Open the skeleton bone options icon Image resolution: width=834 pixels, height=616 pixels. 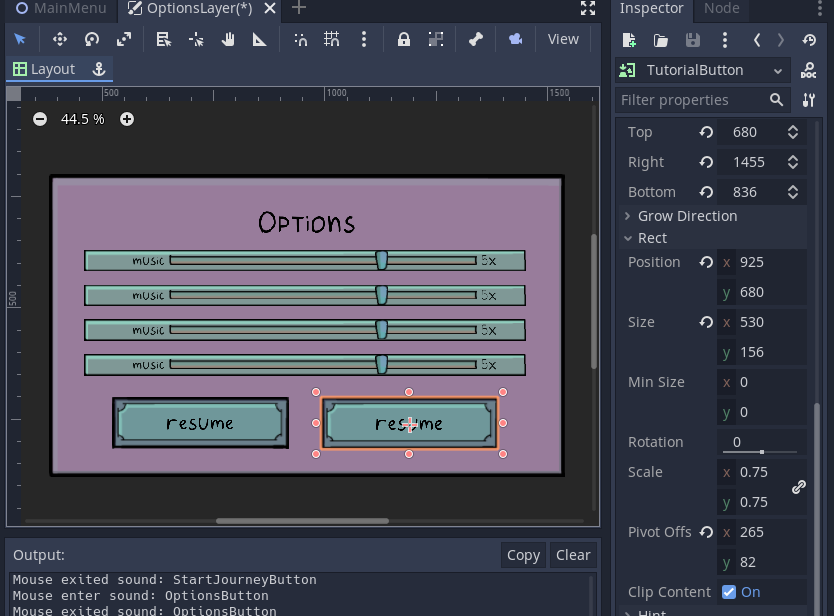(476, 40)
